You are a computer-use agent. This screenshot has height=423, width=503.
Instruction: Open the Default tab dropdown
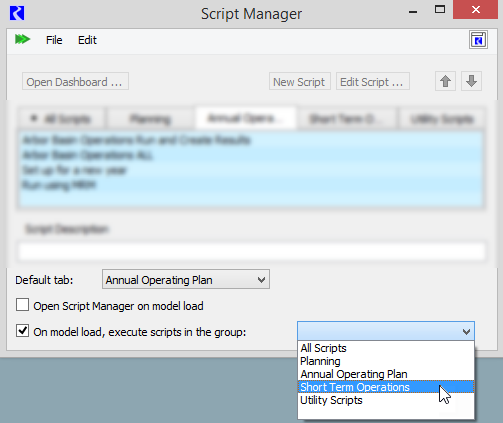click(x=186, y=279)
